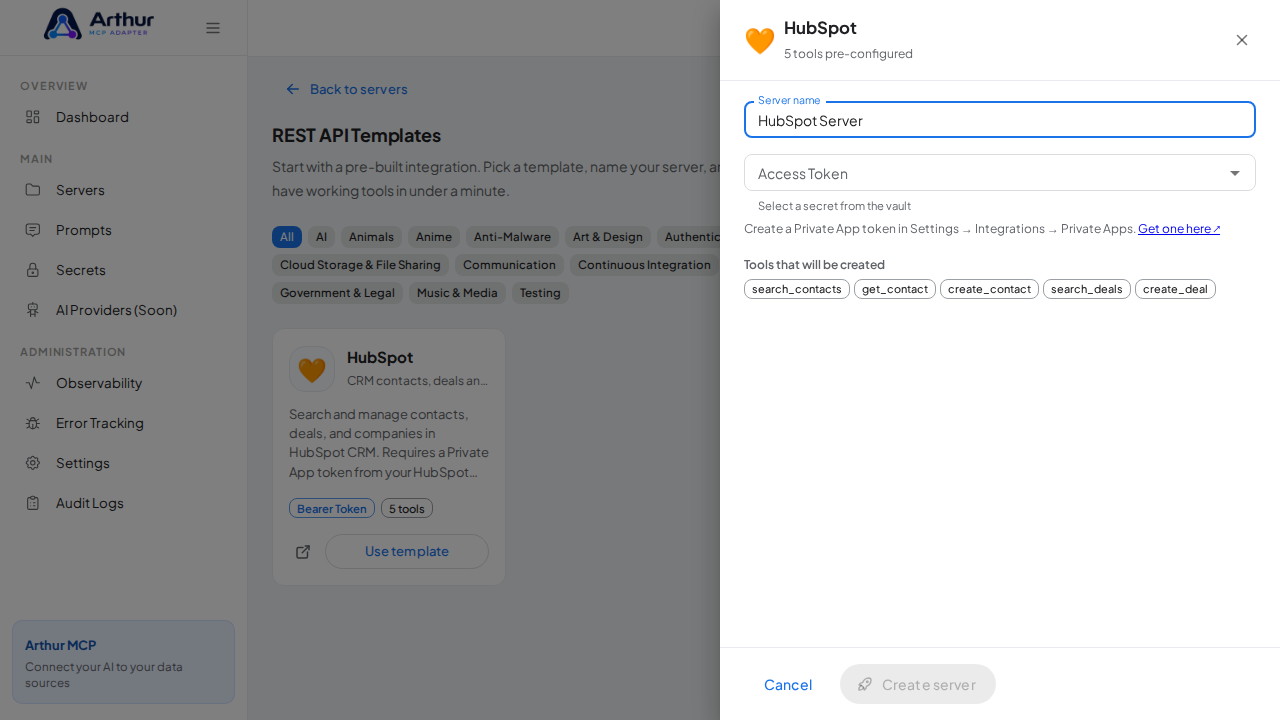Click the Server name input field
The width and height of the screenshot is (1280, 720).
click(x=1000, y=120)
